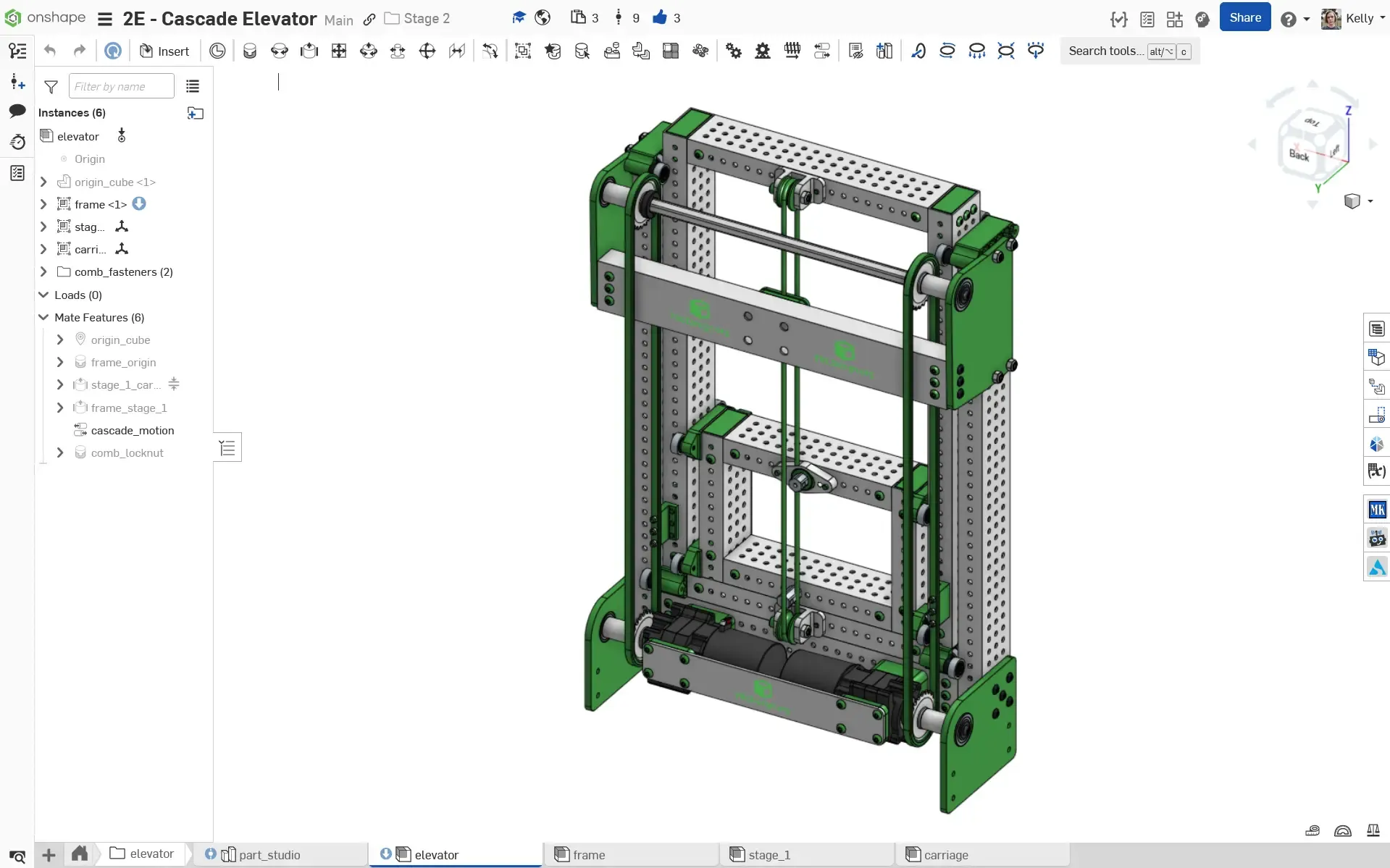Viewport: 1390px width, 868px height.
Task: Switch to the stage_1 tab
Action: coord(769,855)
